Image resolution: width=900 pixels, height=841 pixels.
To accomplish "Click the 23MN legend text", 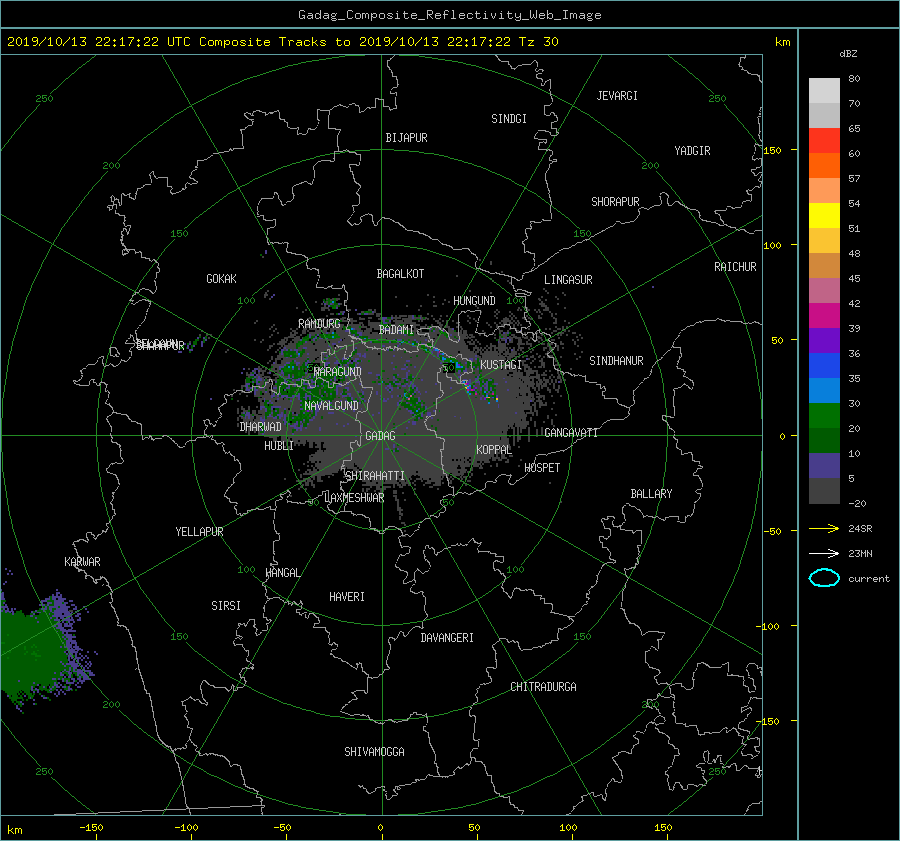I will point(860,553).
